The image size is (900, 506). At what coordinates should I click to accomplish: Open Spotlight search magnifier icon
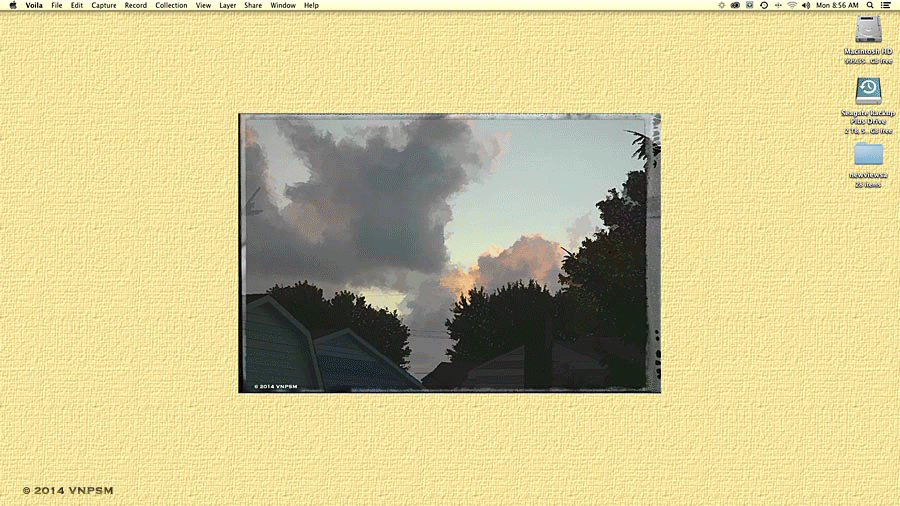click(x=870, y=5)
